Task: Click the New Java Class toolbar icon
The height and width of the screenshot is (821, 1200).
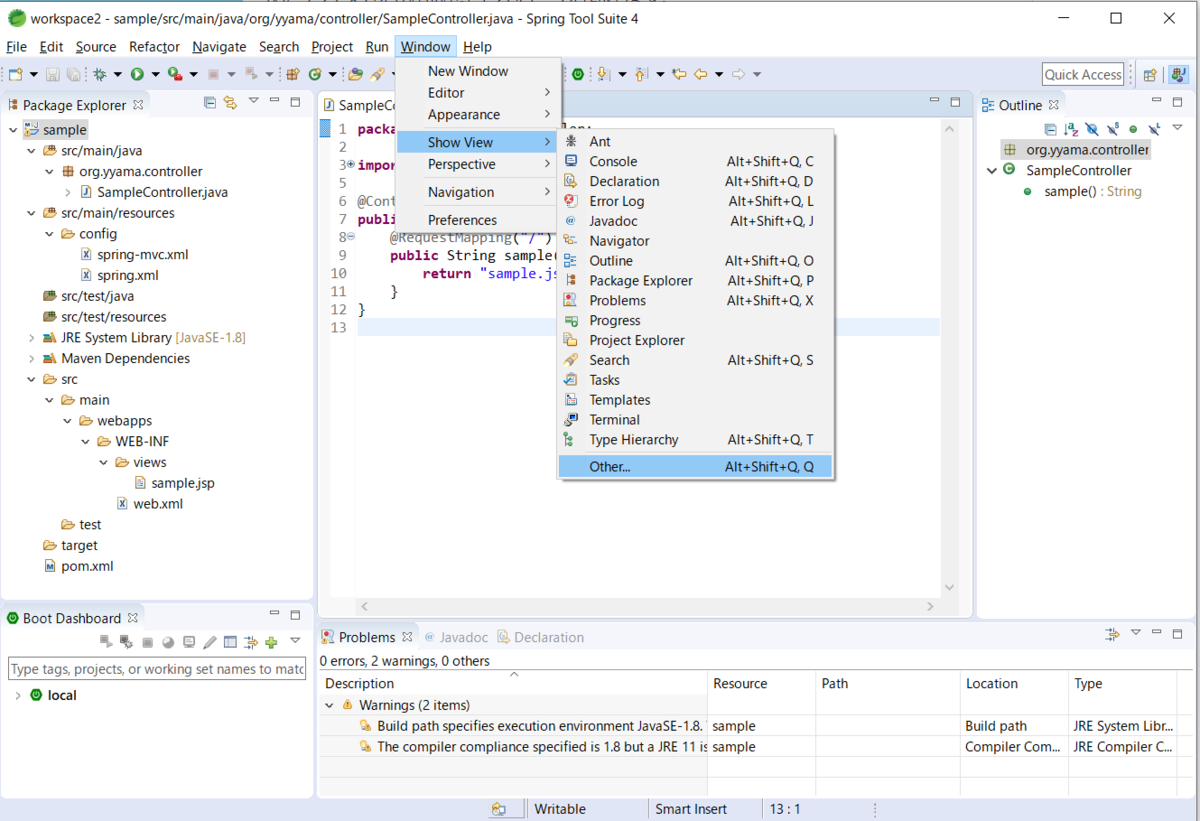Action: tap(315, 74)
